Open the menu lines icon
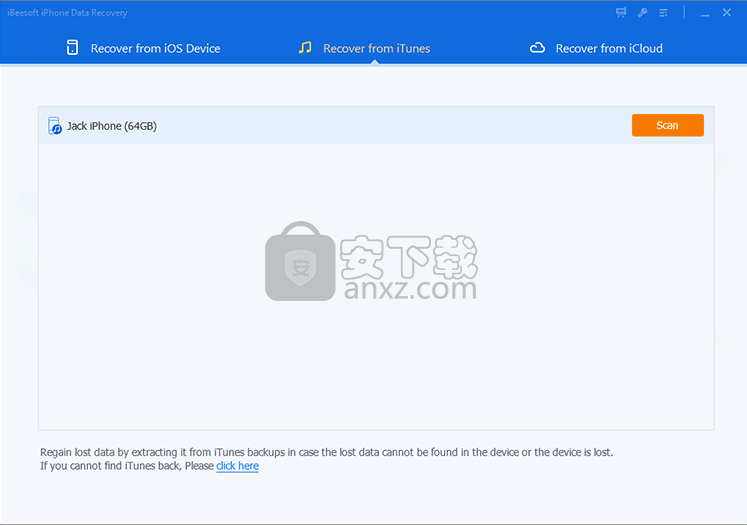Screen dimensions: 747x526 coord(663,13)
